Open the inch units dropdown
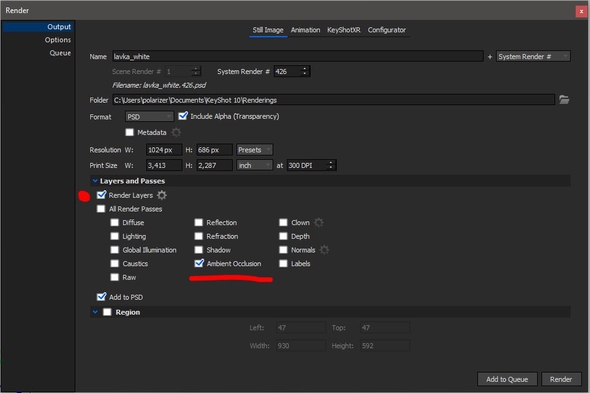This screenshot has height=393, width=590. [x=254, y=165]
